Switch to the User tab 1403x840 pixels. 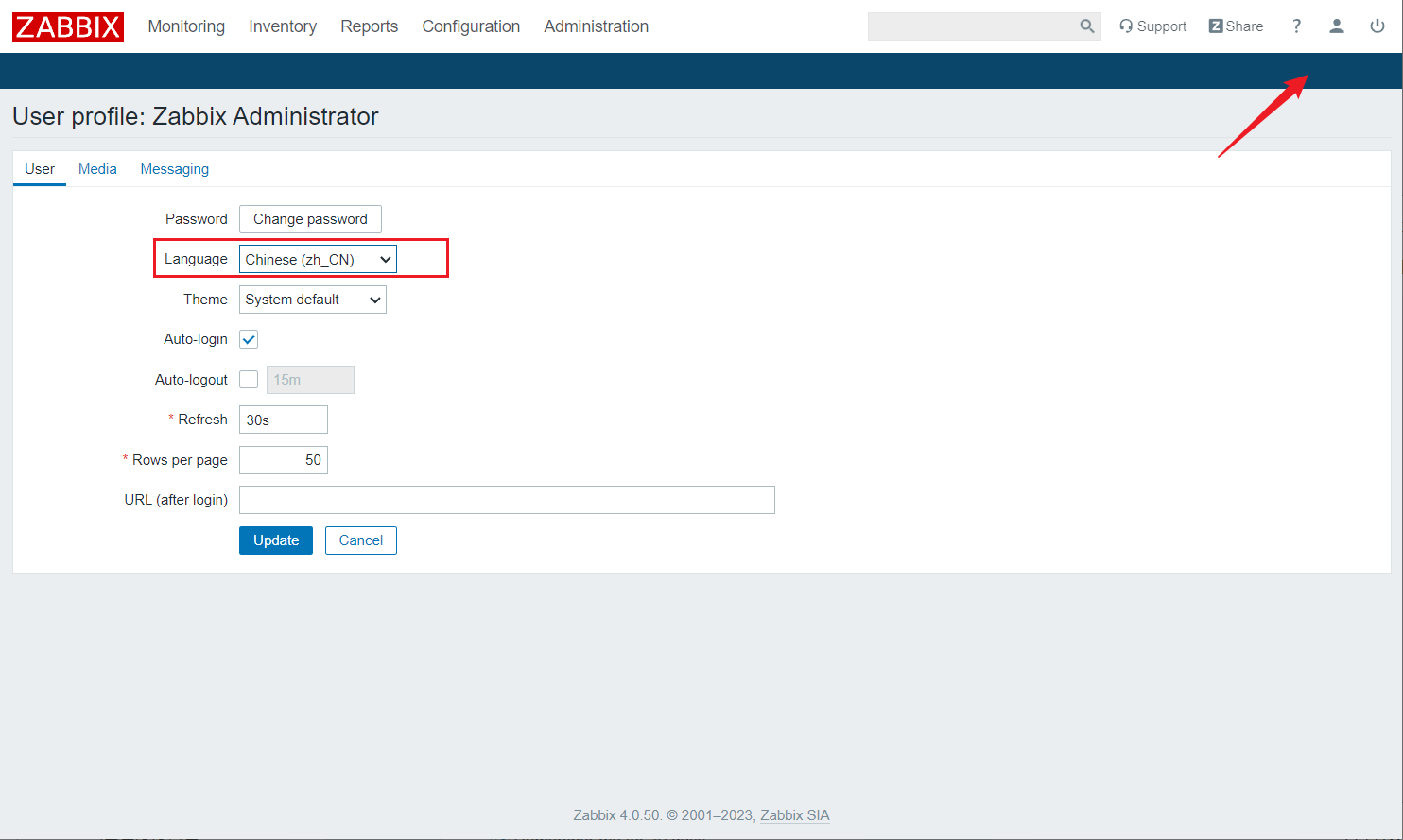pos(40,169)
